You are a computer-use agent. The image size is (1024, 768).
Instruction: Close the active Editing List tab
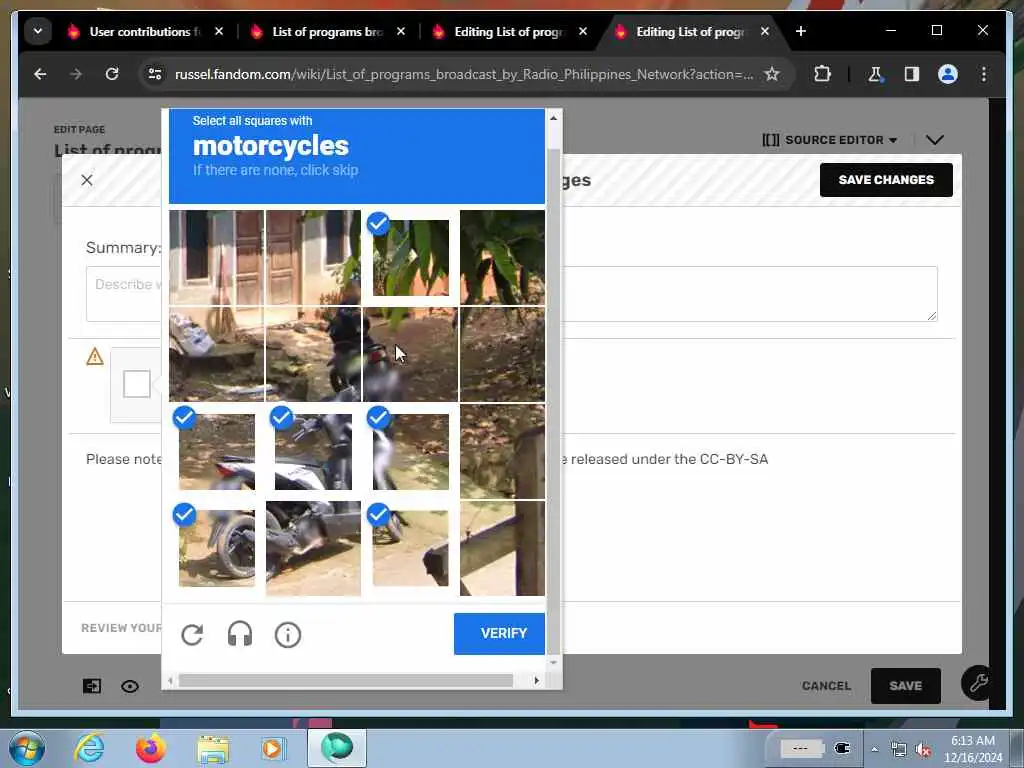click(x=765, y=31)
